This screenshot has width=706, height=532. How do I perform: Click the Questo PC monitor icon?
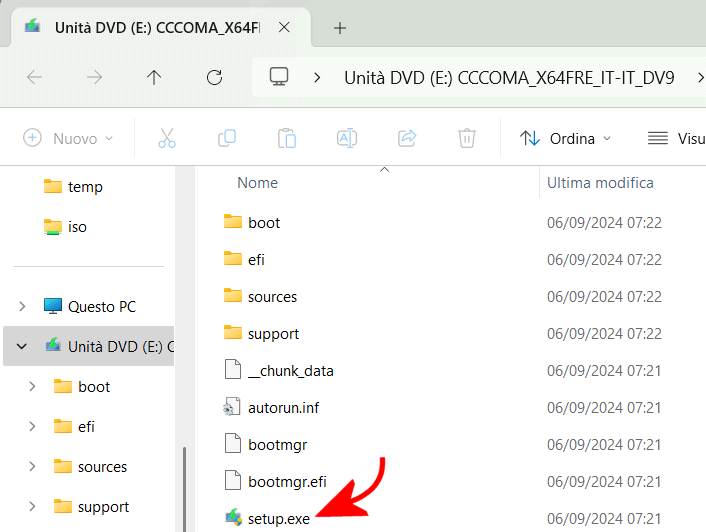(x=53, y=306)
